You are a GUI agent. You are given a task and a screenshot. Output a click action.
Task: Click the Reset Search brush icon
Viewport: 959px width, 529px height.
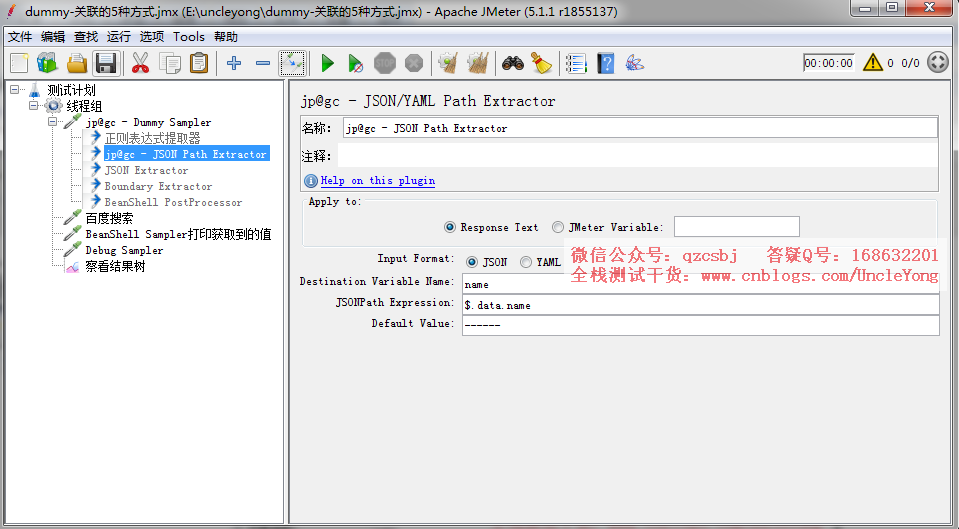[x=541, y=63]
